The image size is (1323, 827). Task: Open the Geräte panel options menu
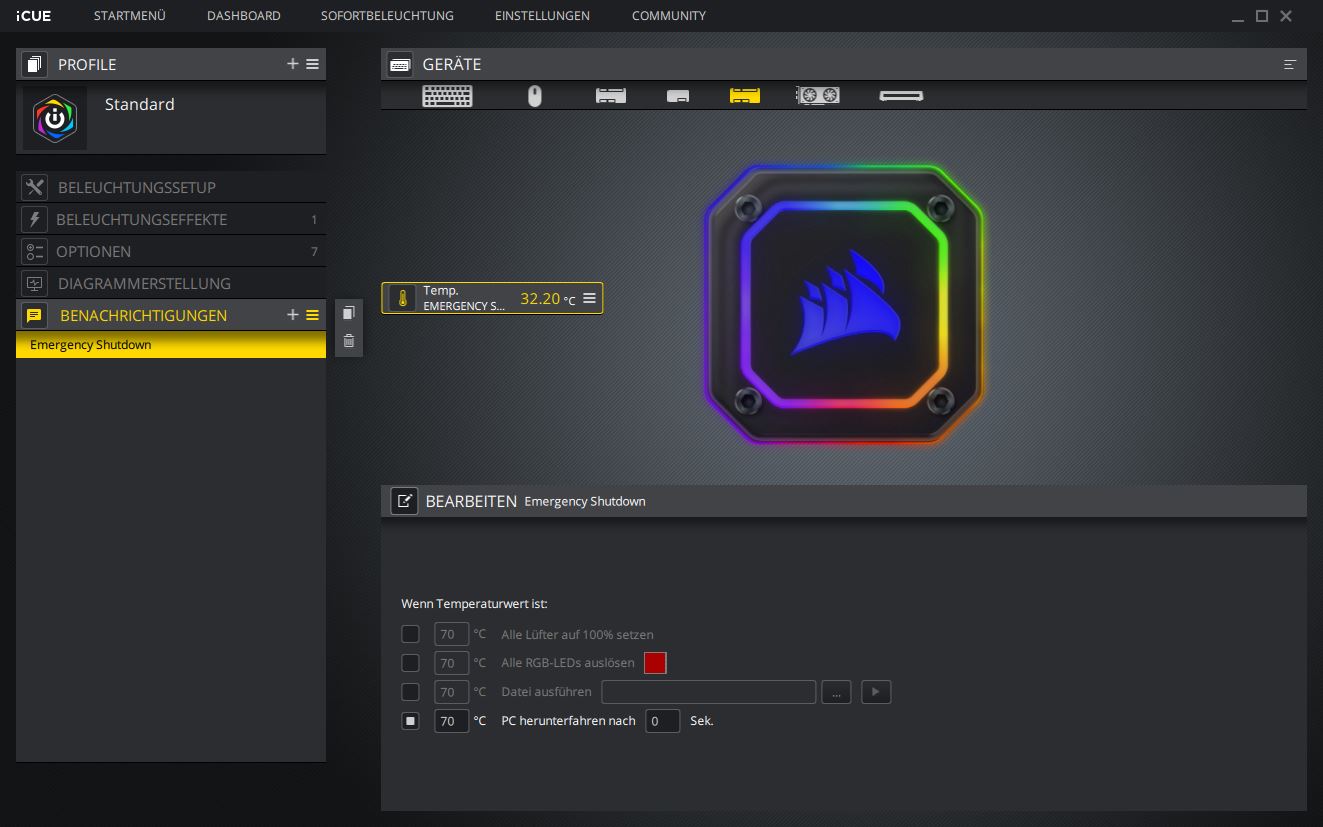point(1290,65)
